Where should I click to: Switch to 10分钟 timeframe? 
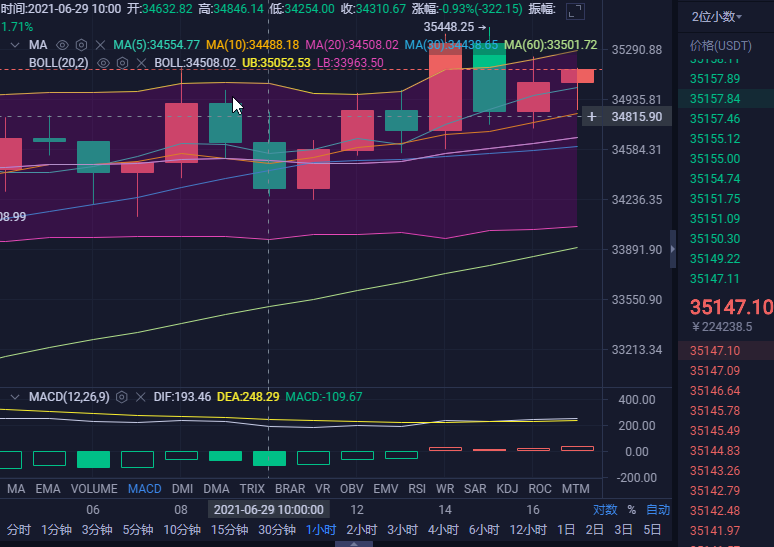click(182, 530)
